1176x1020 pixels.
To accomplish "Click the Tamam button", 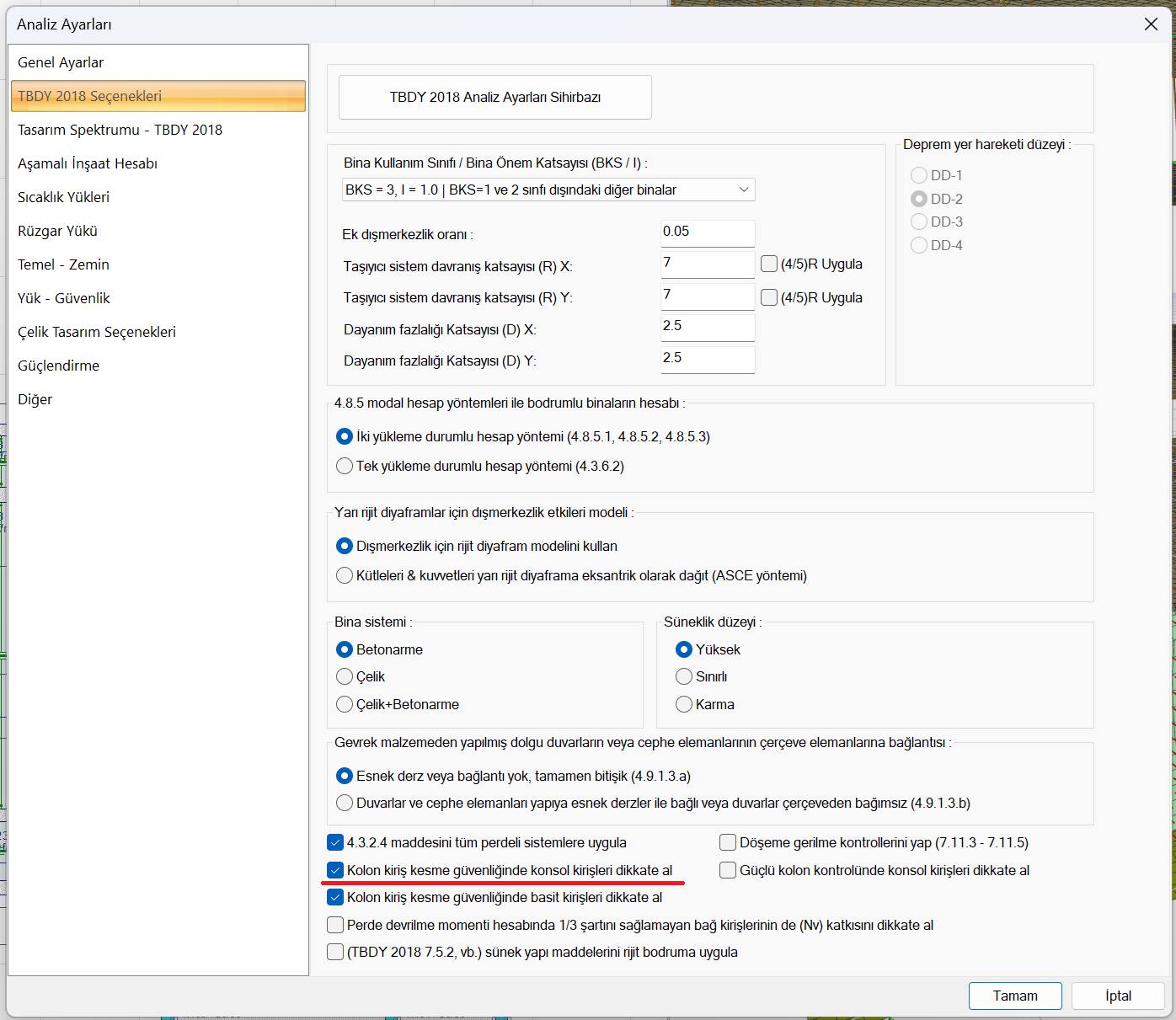I will (x=1014, y=996).
